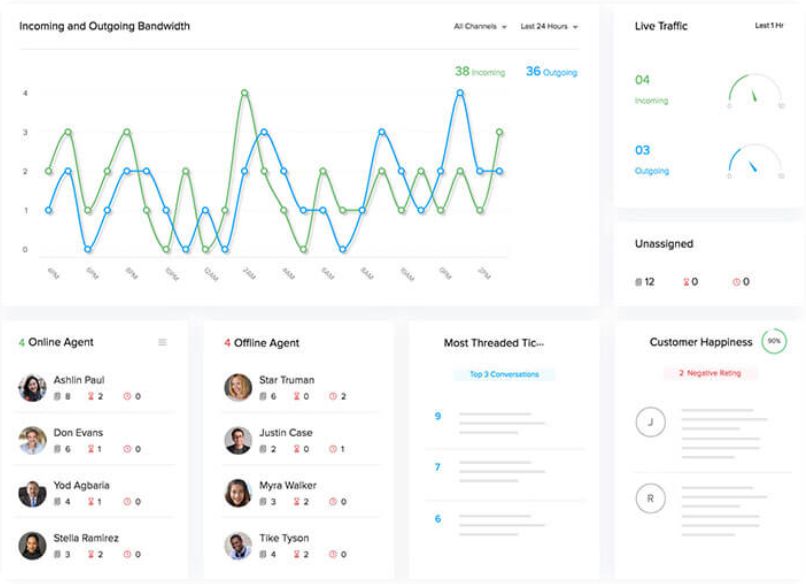Image resolution: width=806 pixels, height=584 pixels.
Task: Click Stella Ramirez's clock icon
Action: 127,554
